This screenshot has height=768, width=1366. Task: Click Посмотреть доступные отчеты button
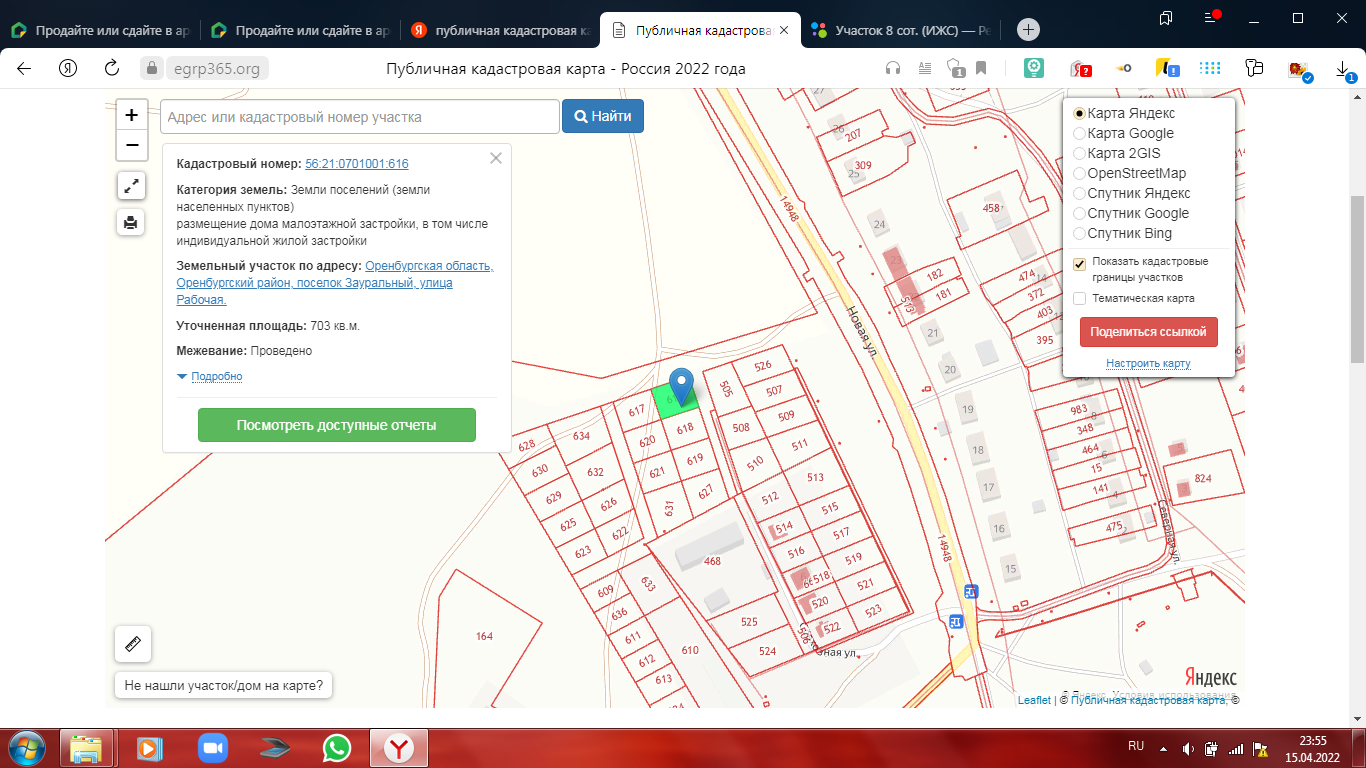(336, 425)
